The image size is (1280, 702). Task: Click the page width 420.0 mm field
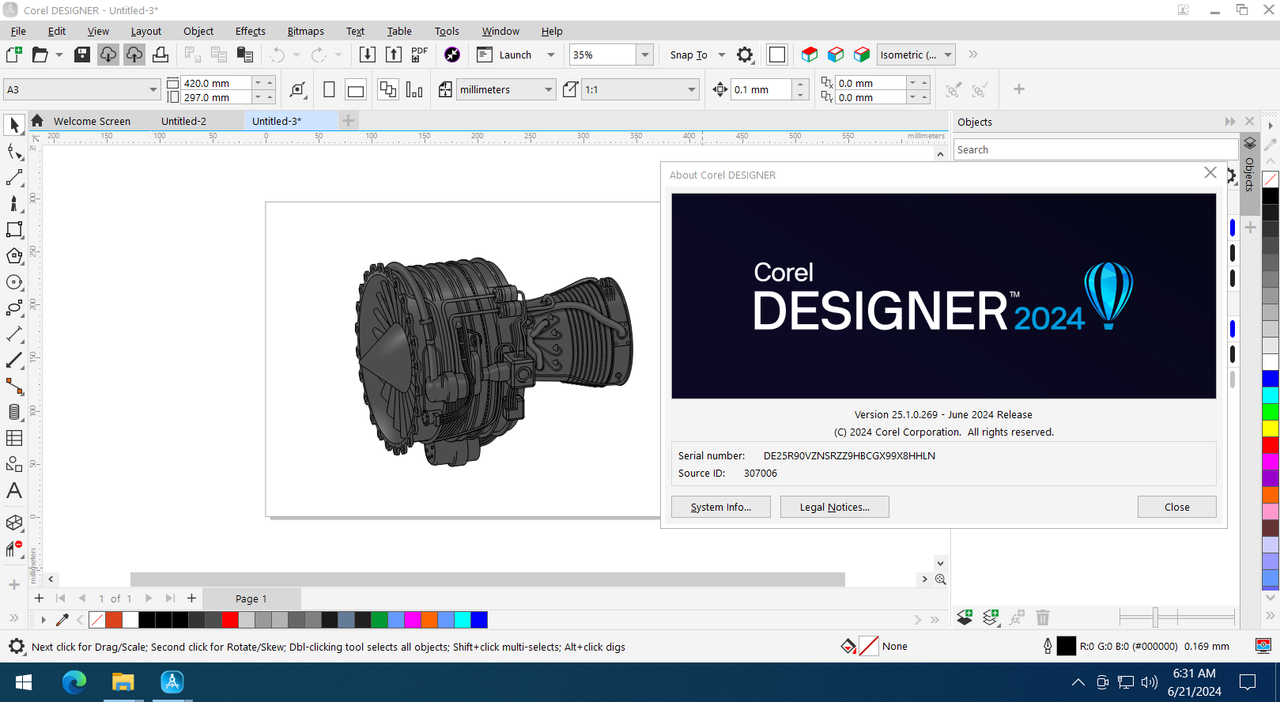tap(215, 83)
